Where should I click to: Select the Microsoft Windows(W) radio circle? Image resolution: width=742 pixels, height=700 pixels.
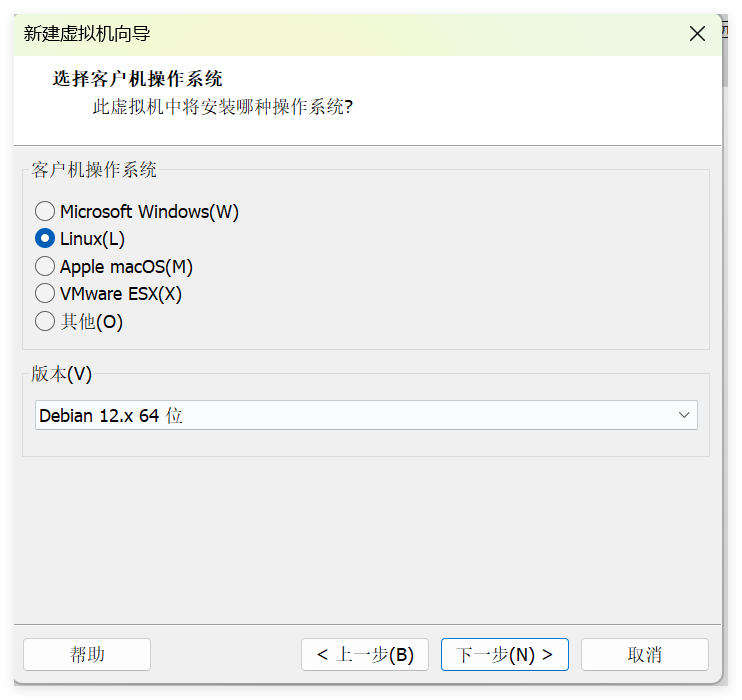[45, 212]
